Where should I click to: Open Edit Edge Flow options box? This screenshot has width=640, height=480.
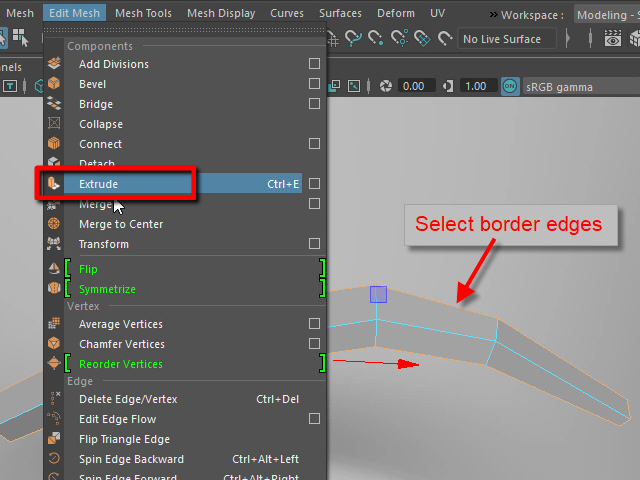[314, 419]
